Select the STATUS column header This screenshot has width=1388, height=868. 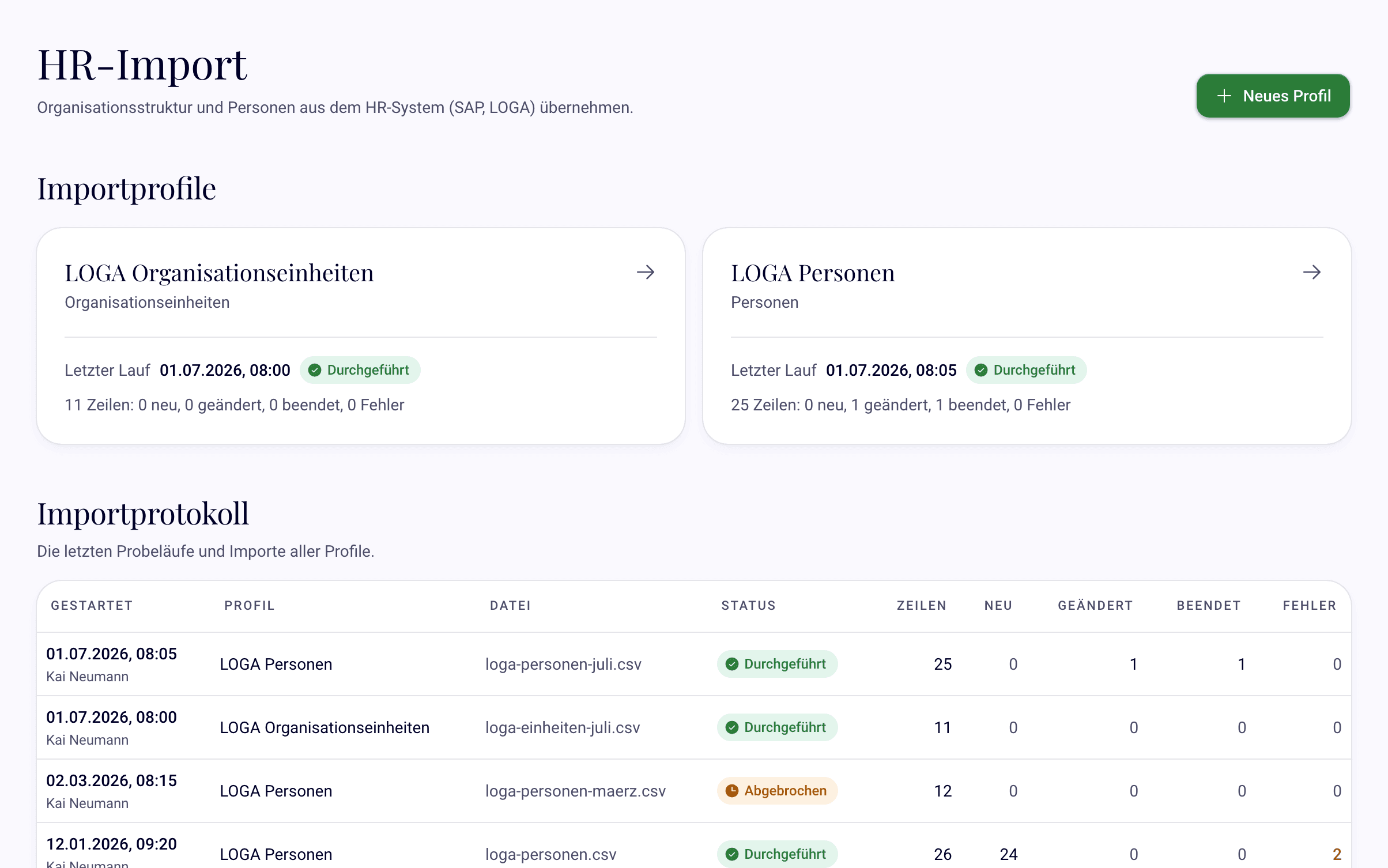(748, 605)
